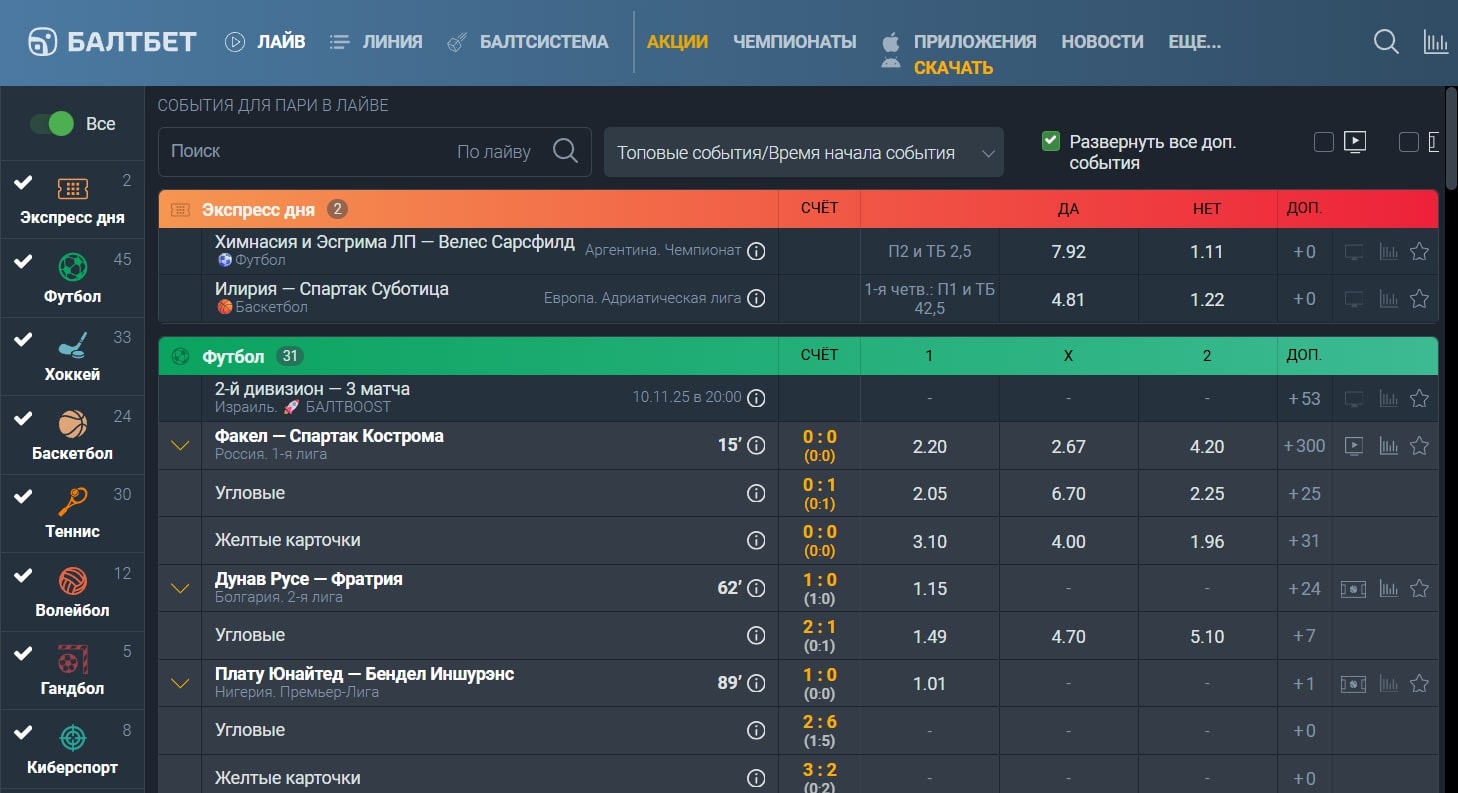
Task: Click the Apple app download icon
Action: pos(891,42)
